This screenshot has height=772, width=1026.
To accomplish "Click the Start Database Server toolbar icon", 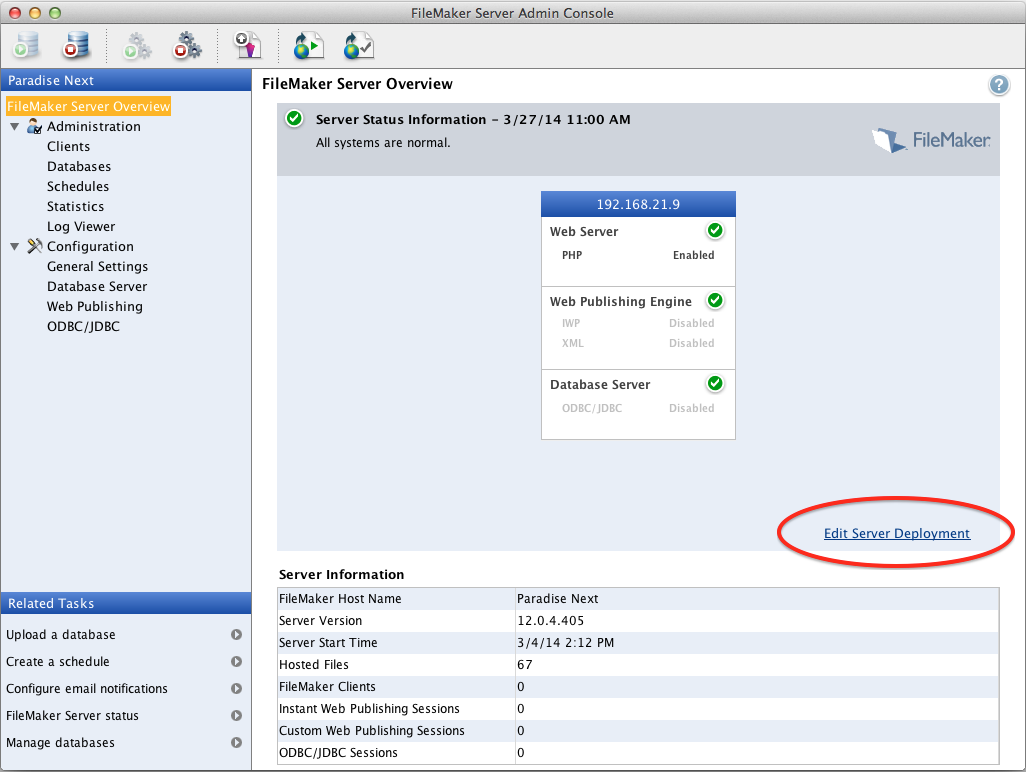I will click(27, 46).
